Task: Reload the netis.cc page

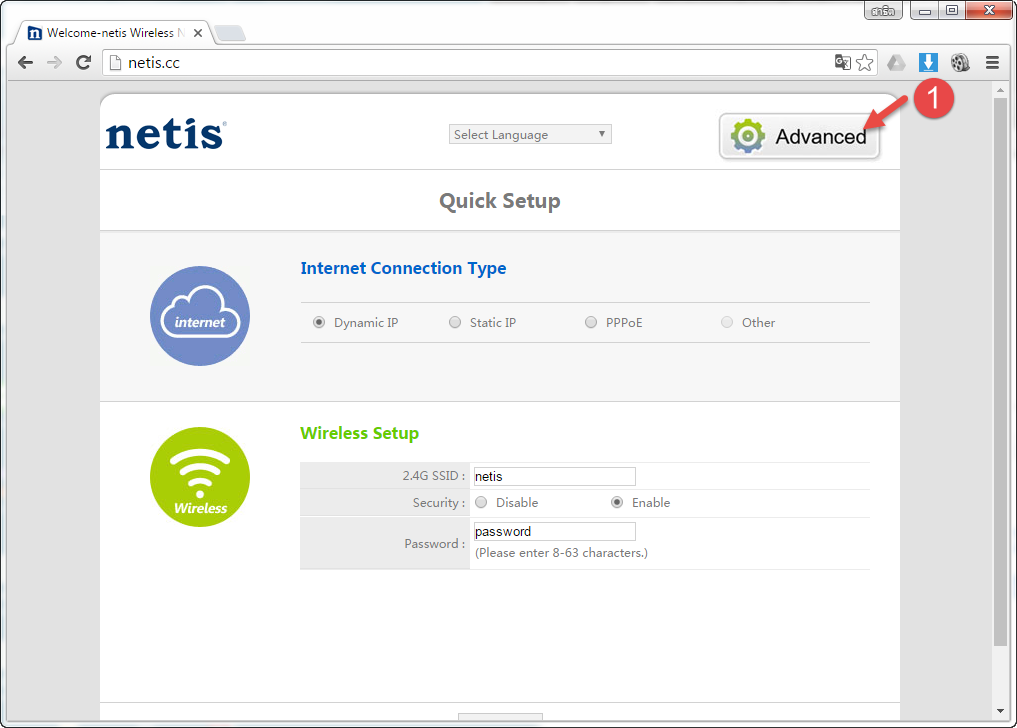Action: [83, 62]
